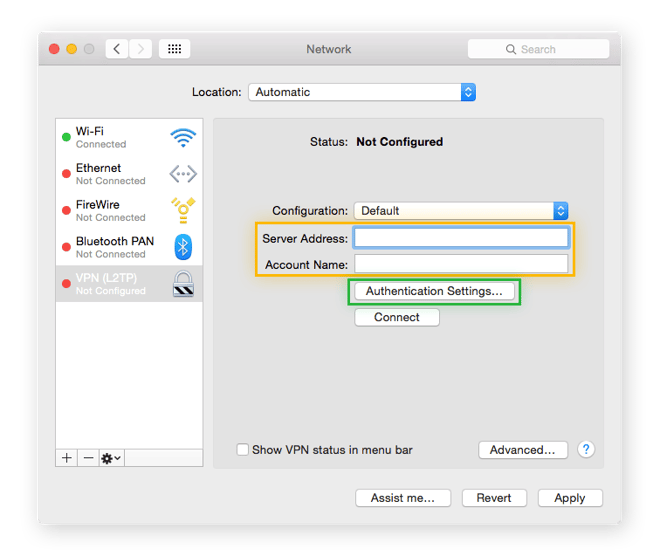Click the 'Not Configured' status text
Image resolution: width=660 pixels, height=556 pixels.
(x=399, y=142)
